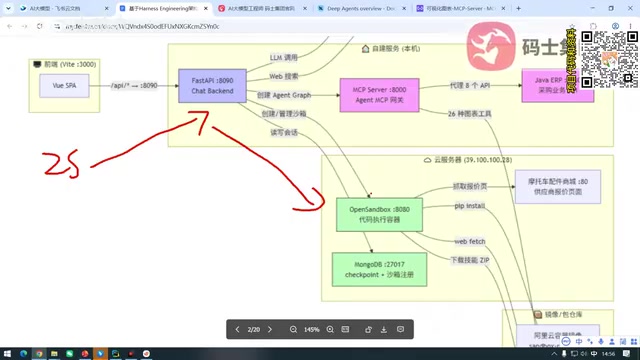Focus the browser address bar URL
The image size is (640, 360).
[x=142, y=27]
